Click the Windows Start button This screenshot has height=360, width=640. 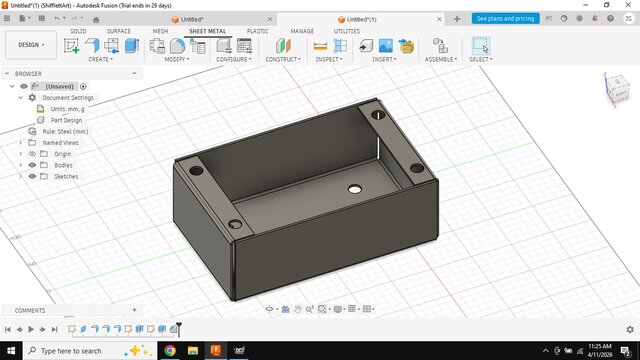click(11, 351)
